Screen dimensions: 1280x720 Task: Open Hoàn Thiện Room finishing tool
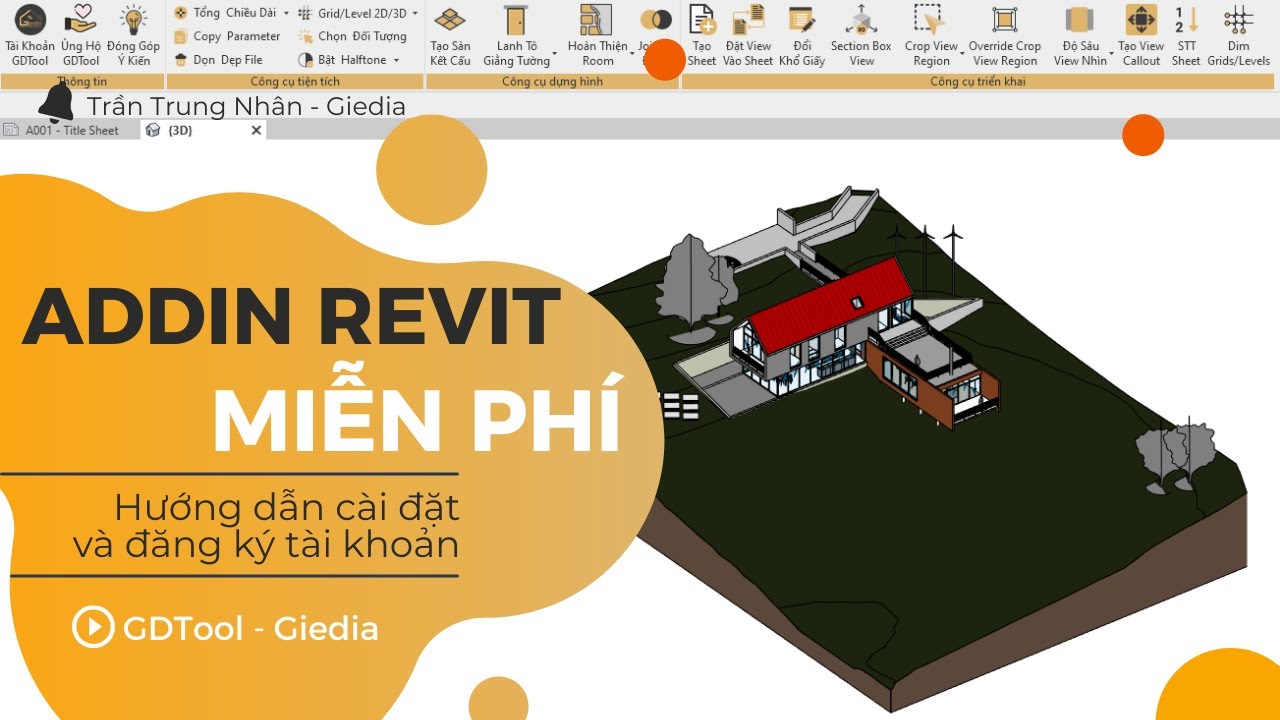tap(597, 35)
